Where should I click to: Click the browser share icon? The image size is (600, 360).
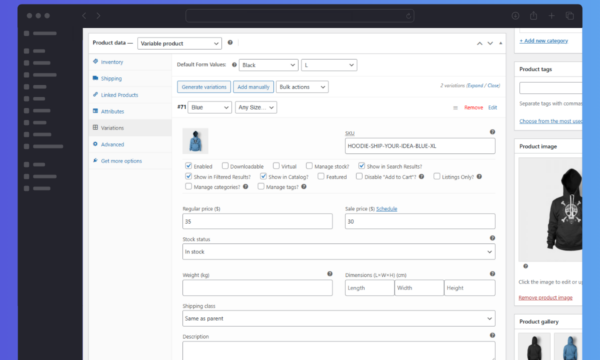(x=533, y=16)
